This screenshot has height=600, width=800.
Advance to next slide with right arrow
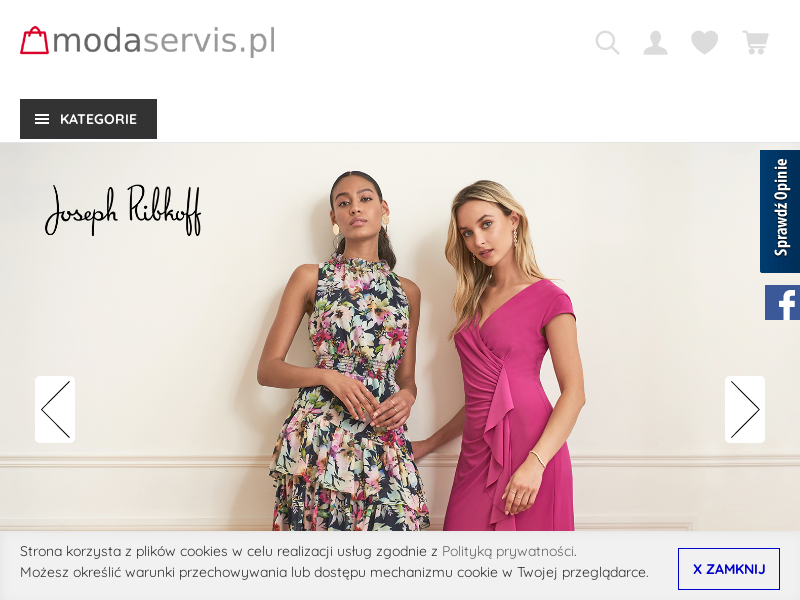click(x=745, y=409)
